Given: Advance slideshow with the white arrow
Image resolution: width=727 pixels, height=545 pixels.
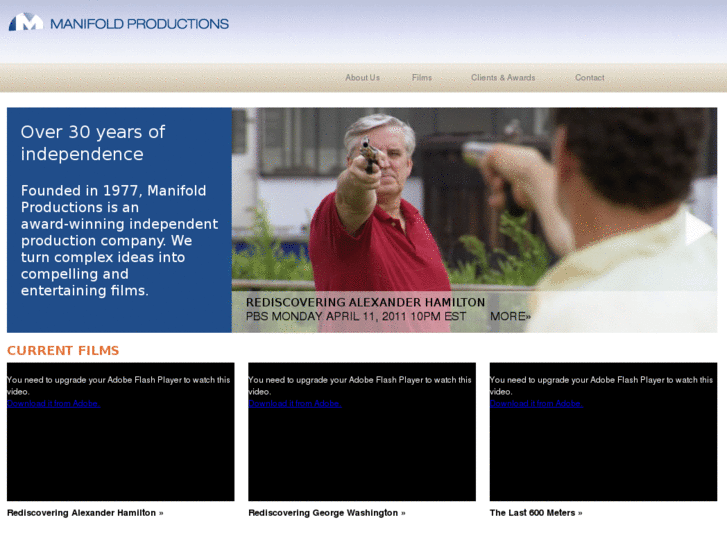Looking at the screenshot, I should 698,227.
